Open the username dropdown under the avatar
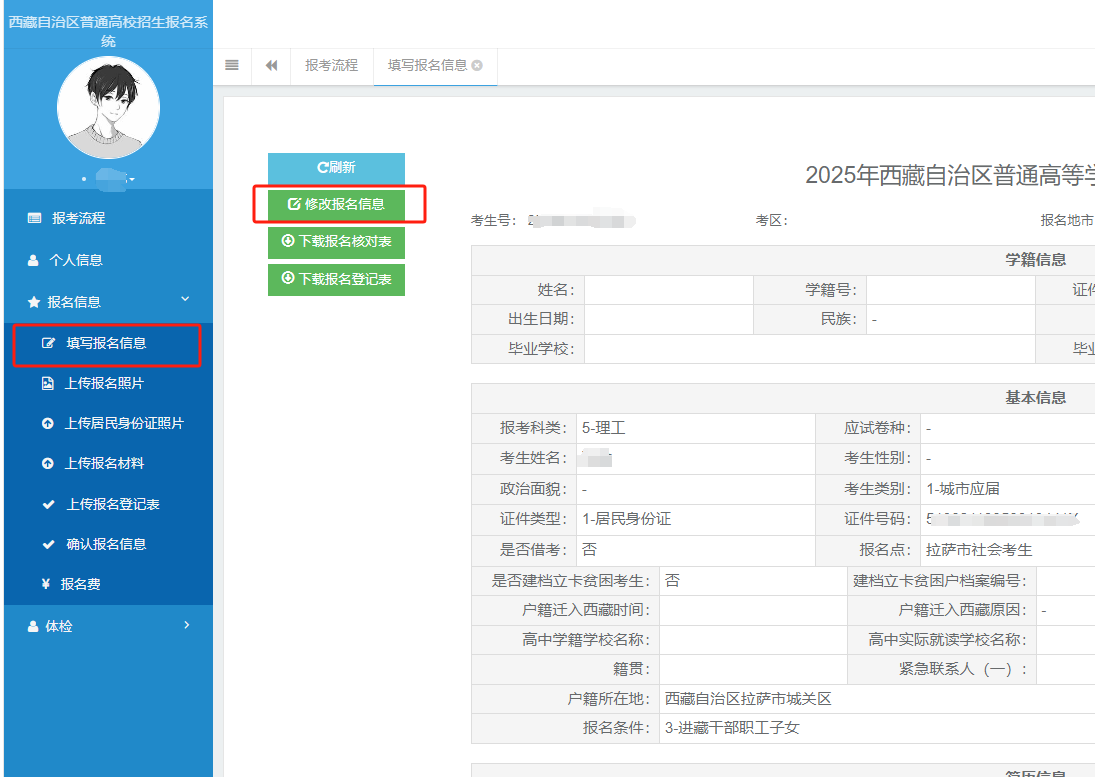This screenshot has width=1095, height=777. (x=108, y=177)
